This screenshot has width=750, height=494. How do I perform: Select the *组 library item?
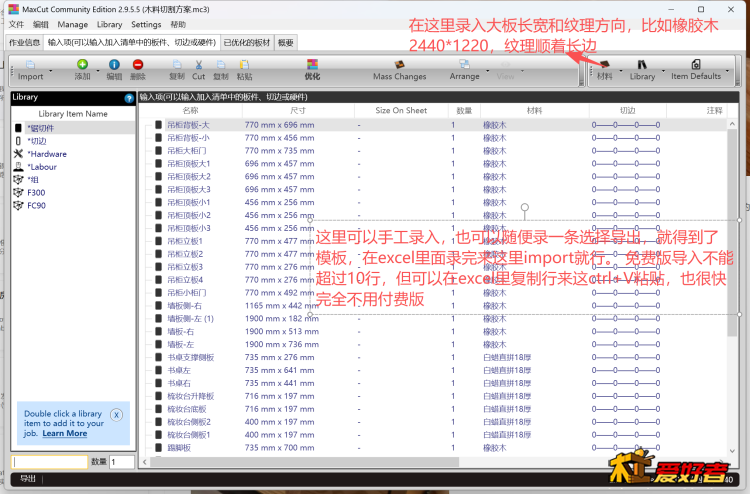pos(33,180)
